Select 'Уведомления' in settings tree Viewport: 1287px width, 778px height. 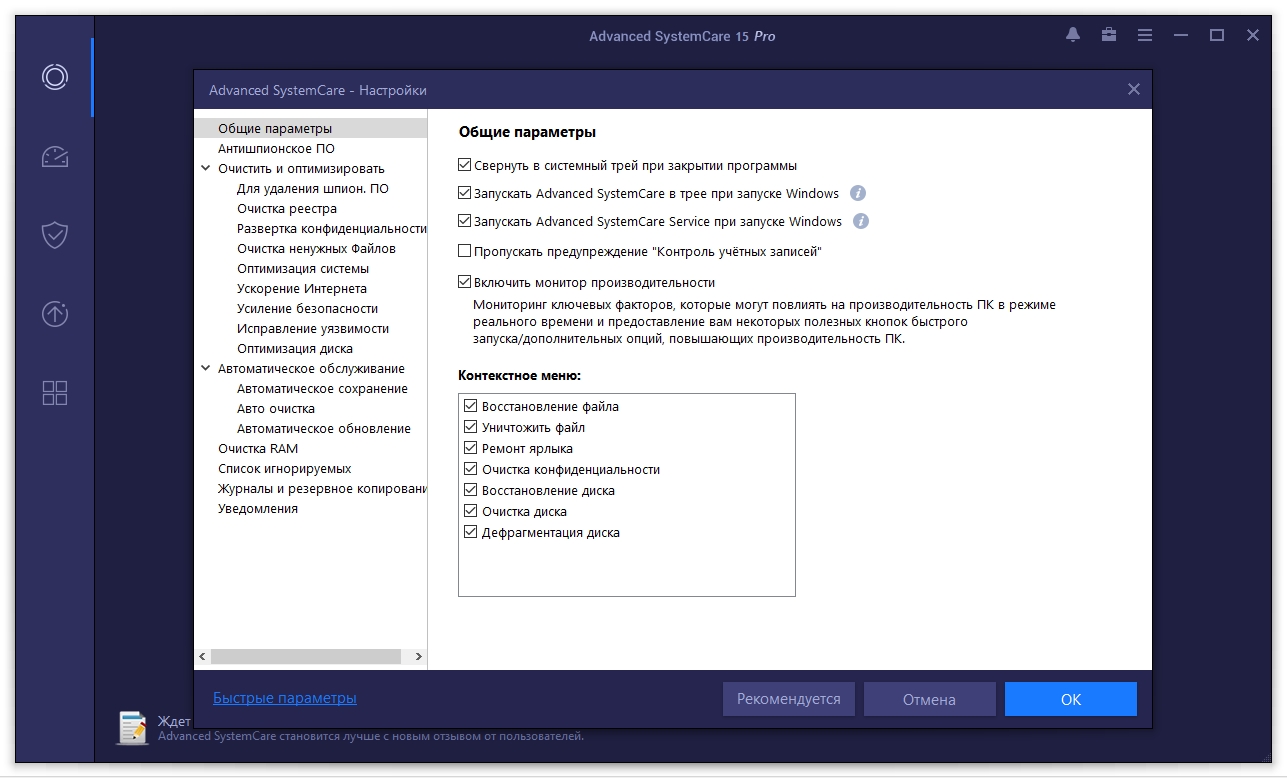click(x=258, y=509)
